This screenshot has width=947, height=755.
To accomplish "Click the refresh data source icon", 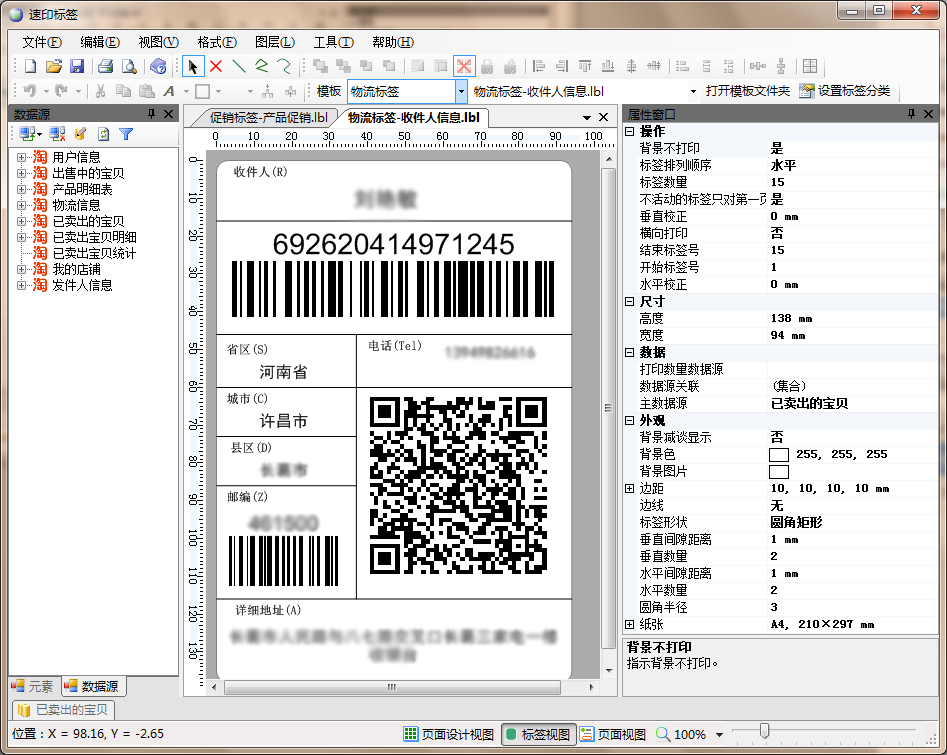I will [103, 134].
